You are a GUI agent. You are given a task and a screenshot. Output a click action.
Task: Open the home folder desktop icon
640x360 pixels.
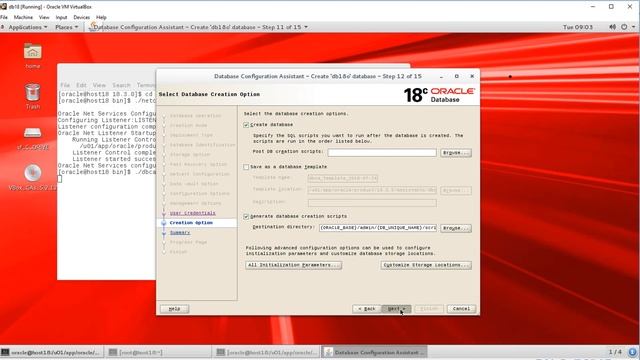pos(32,52)
